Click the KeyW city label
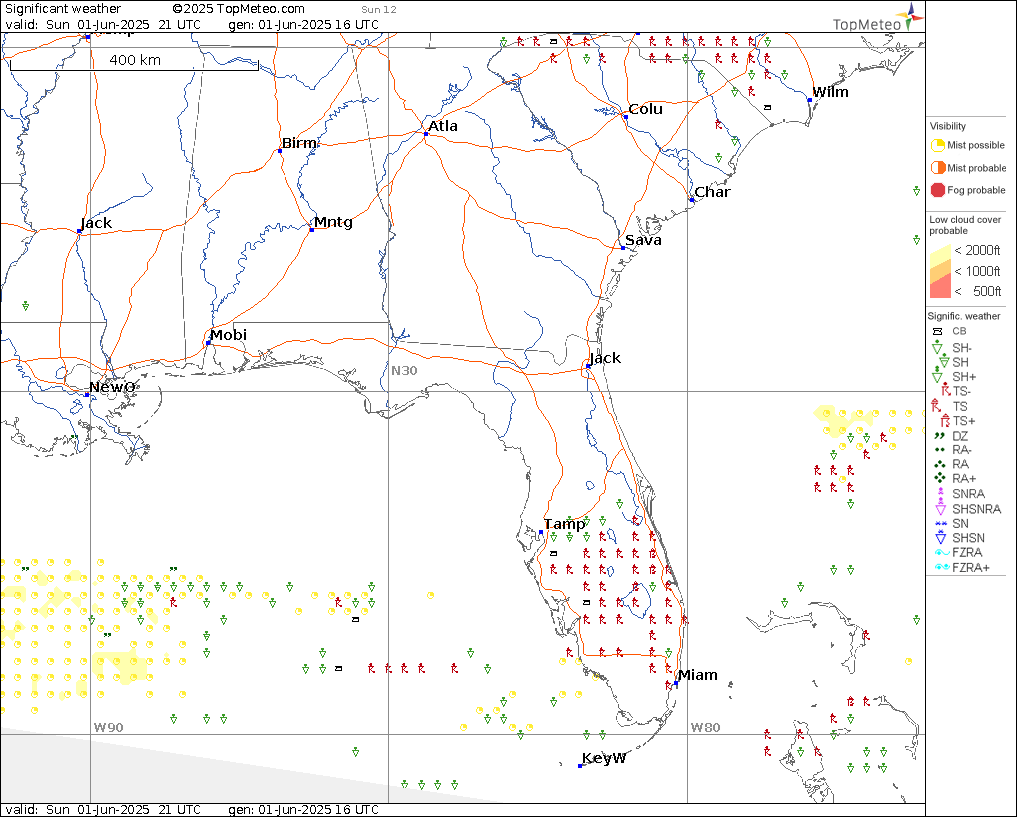This screenshot has height=817, width=1017. click(604, 758)
